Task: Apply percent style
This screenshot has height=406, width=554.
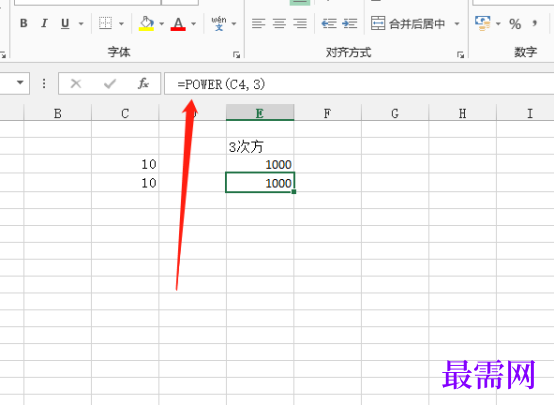Action: (515, 24)
